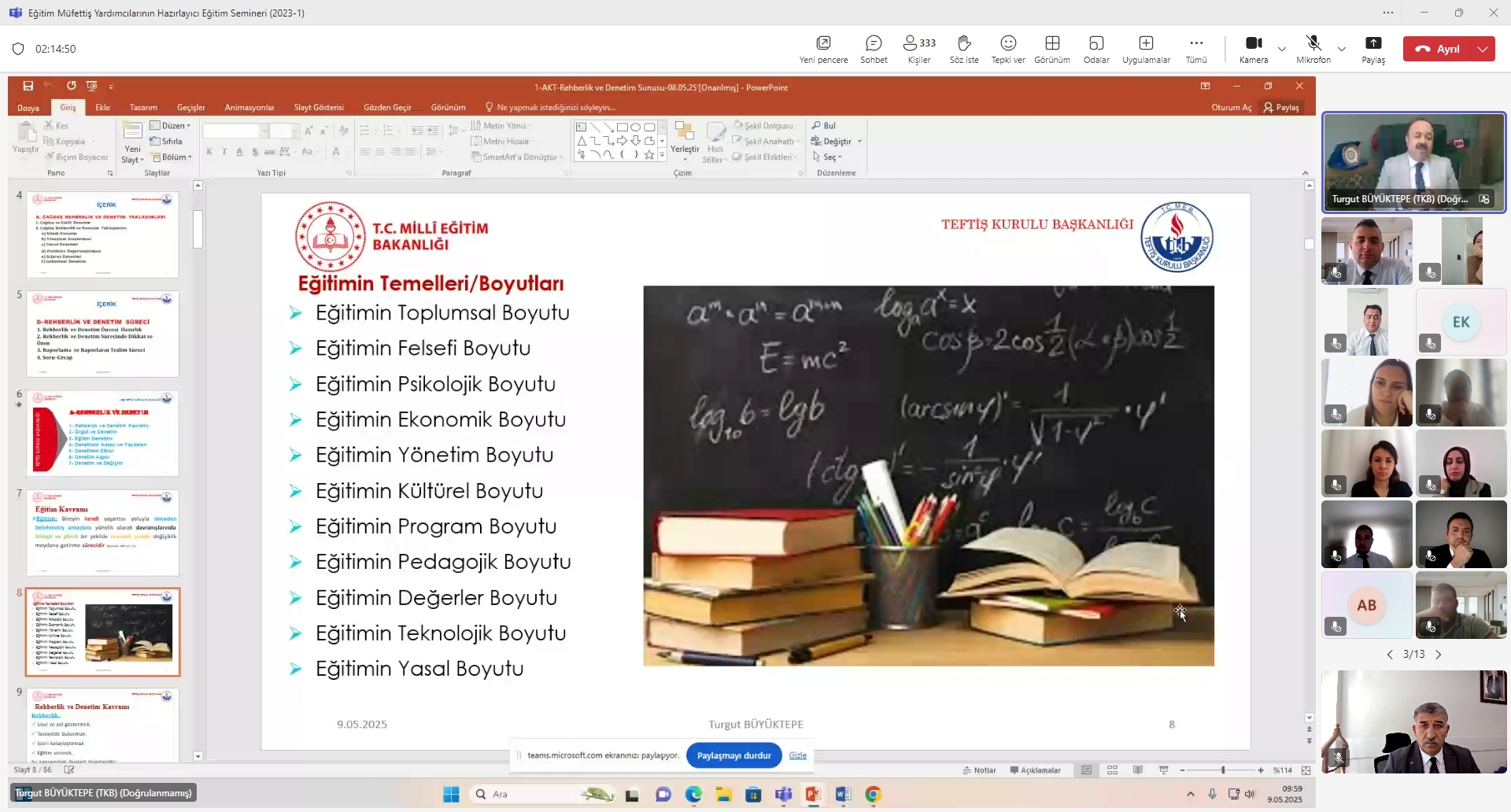1511x812 pixels.
Task: Open Uygulamalar apps panel
Action: coord(1146,49)
